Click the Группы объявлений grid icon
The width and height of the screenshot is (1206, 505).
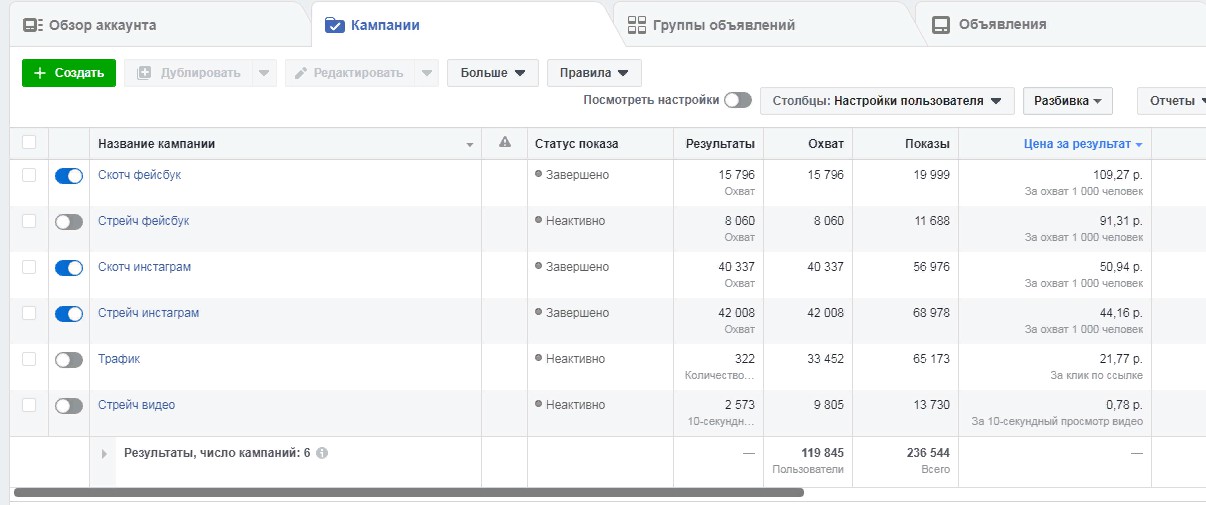[637, 25]
